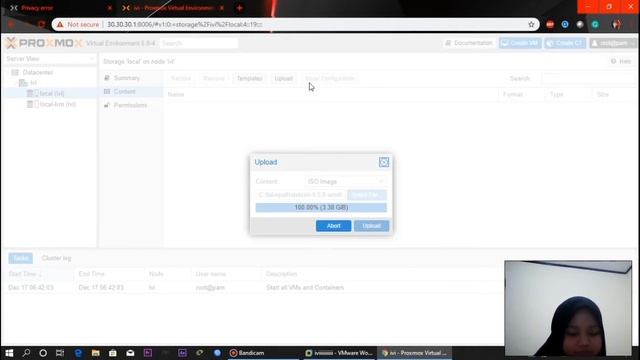Click the selected file path field

pos(301,195)
